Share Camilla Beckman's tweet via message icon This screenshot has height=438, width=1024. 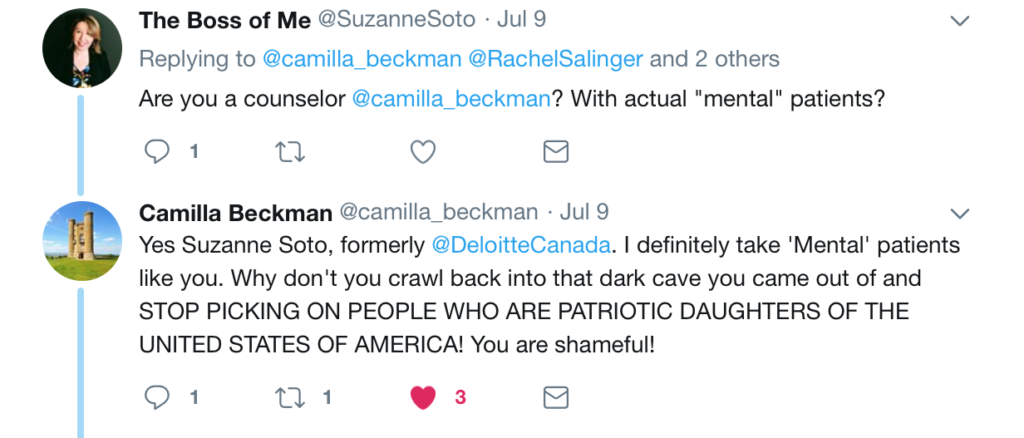[555, 397]
